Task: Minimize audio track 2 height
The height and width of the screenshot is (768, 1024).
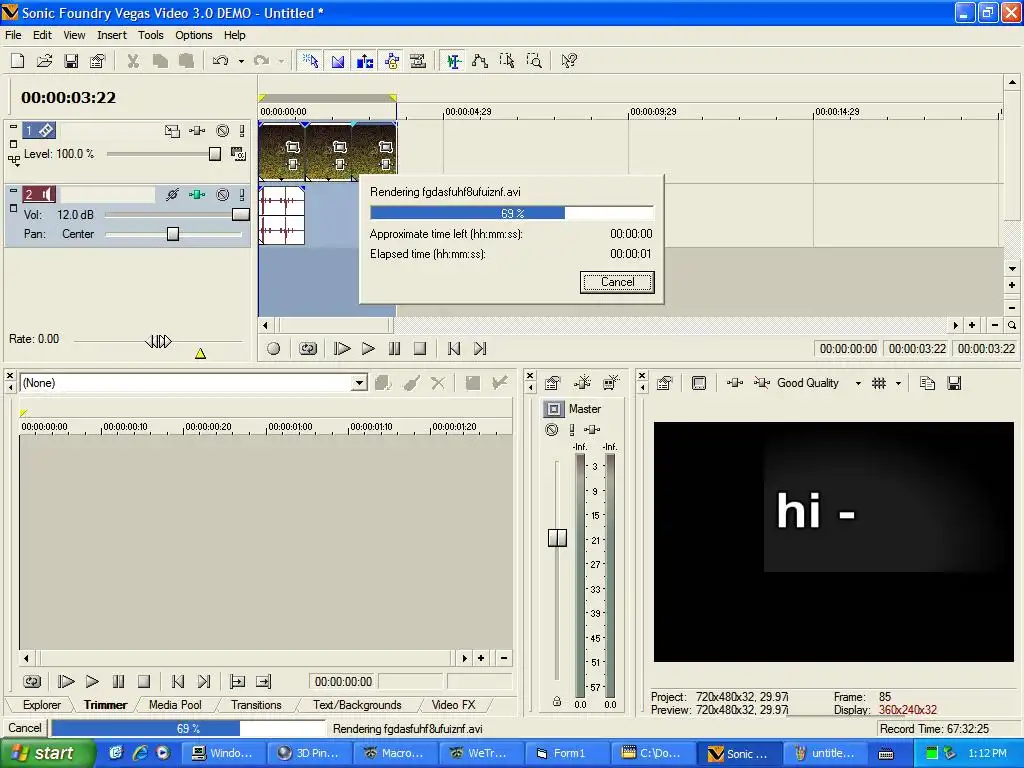Action: click(x=13, y=191)
